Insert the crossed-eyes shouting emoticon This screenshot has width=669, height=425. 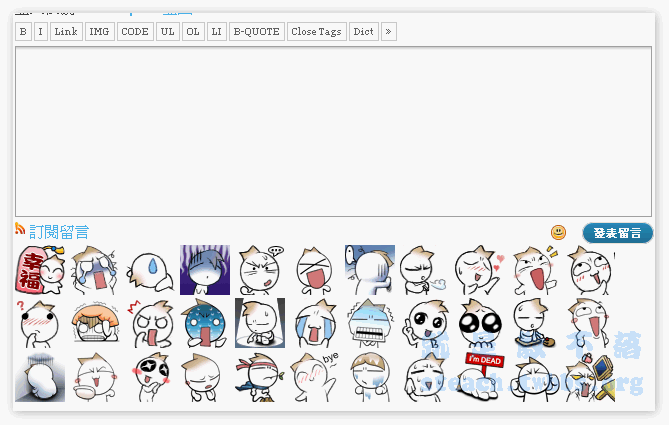click(314, 271)
